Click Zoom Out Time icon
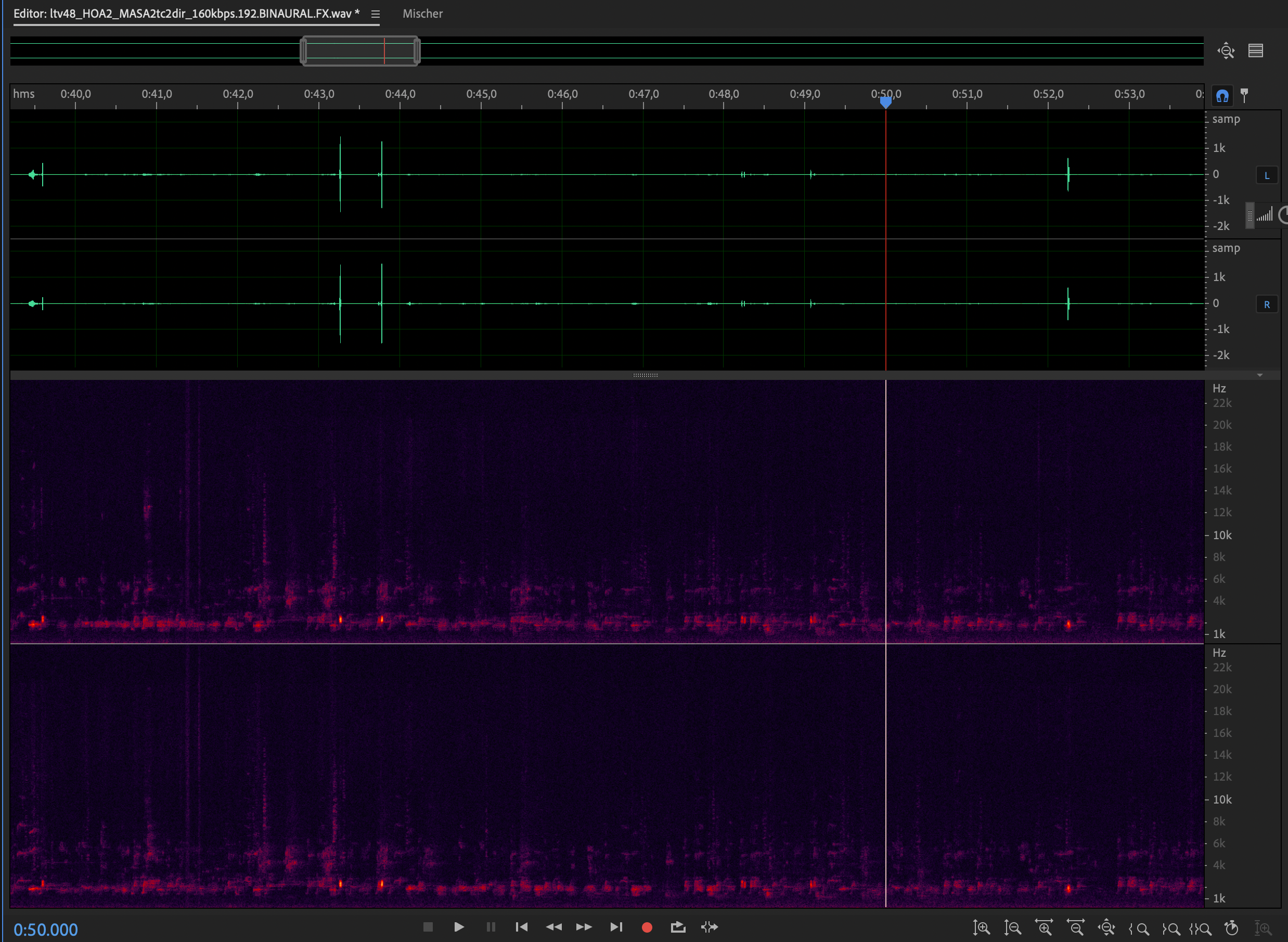Screen dimensions: 1288x942 [x=1075, y=928]
